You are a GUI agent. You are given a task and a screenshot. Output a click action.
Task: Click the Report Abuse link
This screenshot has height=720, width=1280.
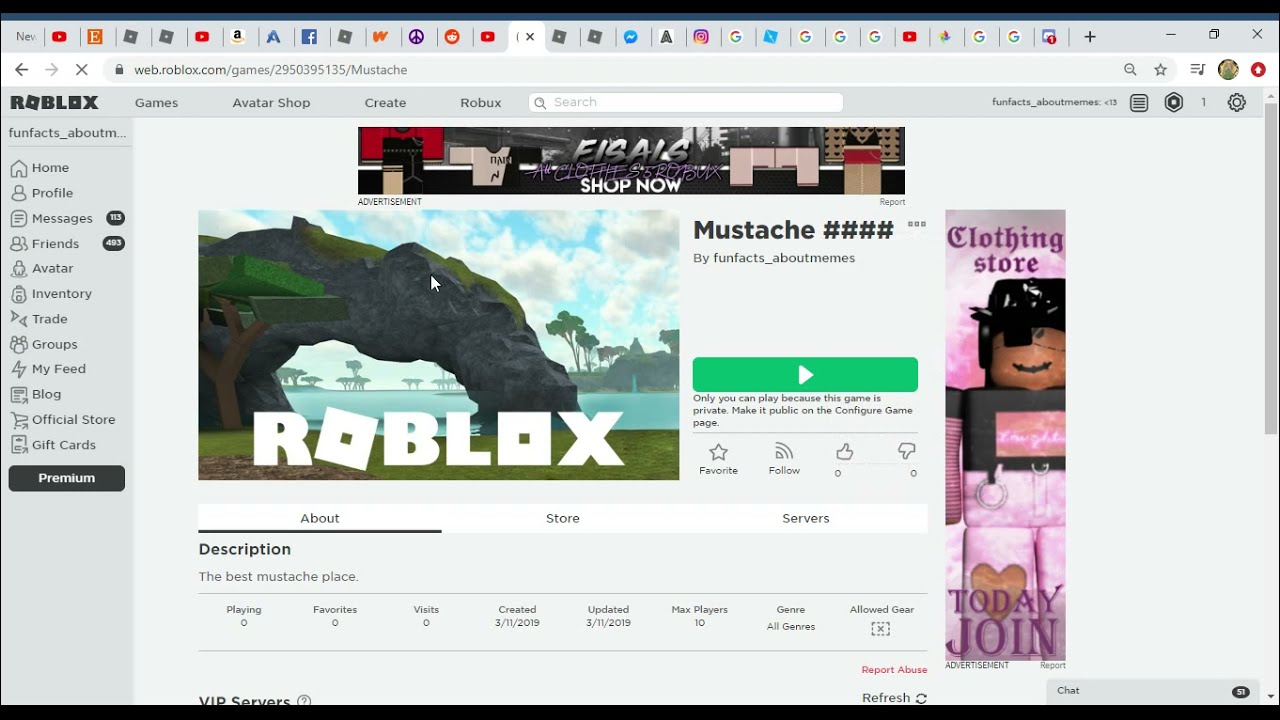pos(894,670)
